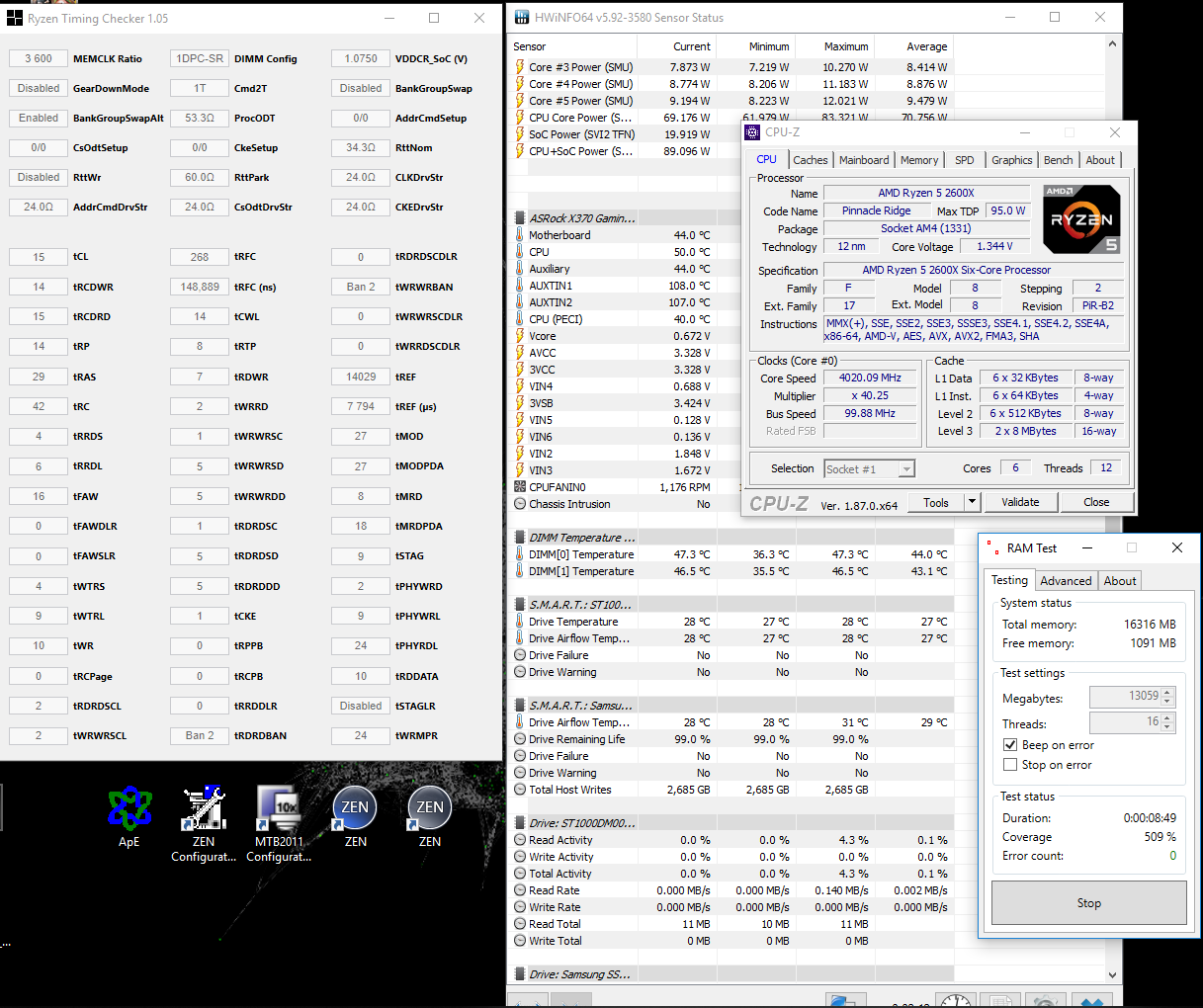This screenshot has height=1008, width=1203.
Task: Click the MEMCLK Ratio value 3 600
Action: [x=39, y=58]
